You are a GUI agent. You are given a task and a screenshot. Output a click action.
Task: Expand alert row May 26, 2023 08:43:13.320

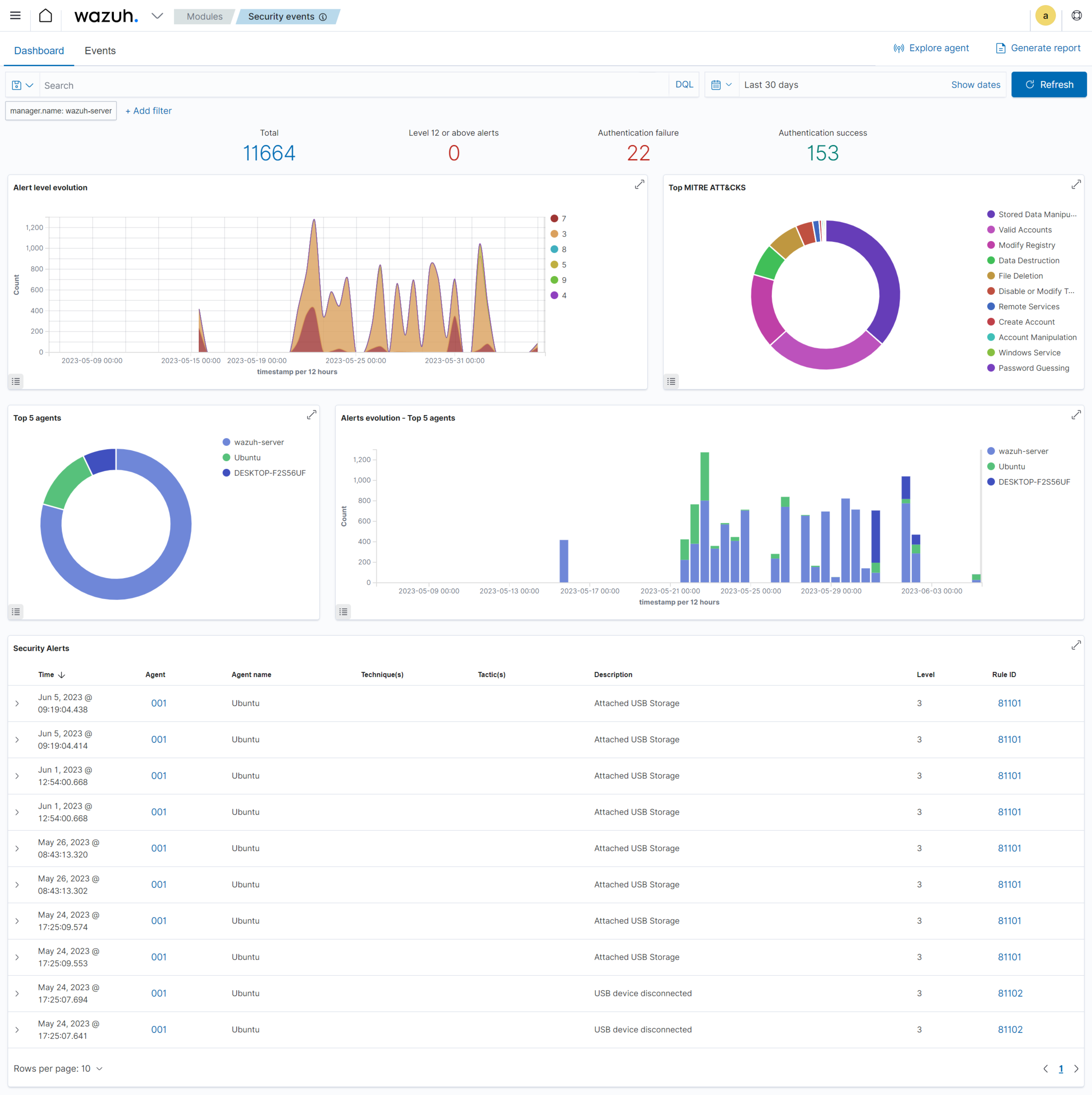pos(17,848)
